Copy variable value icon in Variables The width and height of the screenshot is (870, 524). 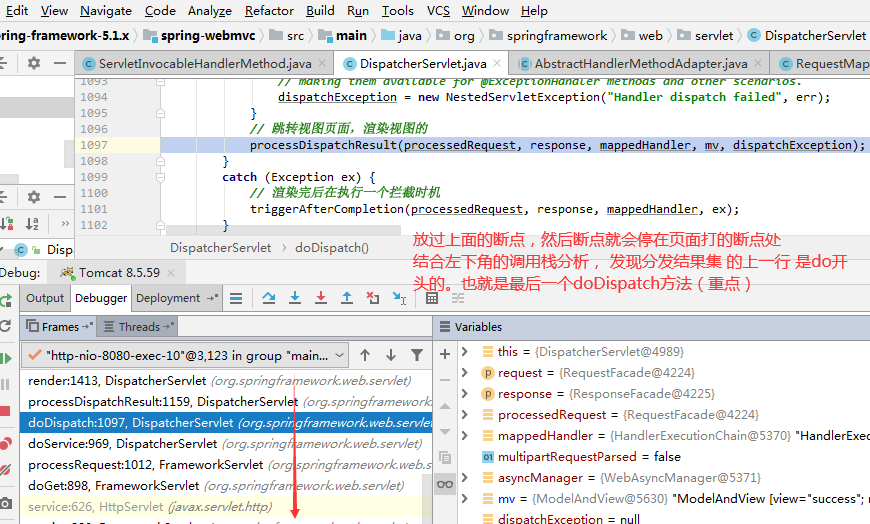point(444,457)
